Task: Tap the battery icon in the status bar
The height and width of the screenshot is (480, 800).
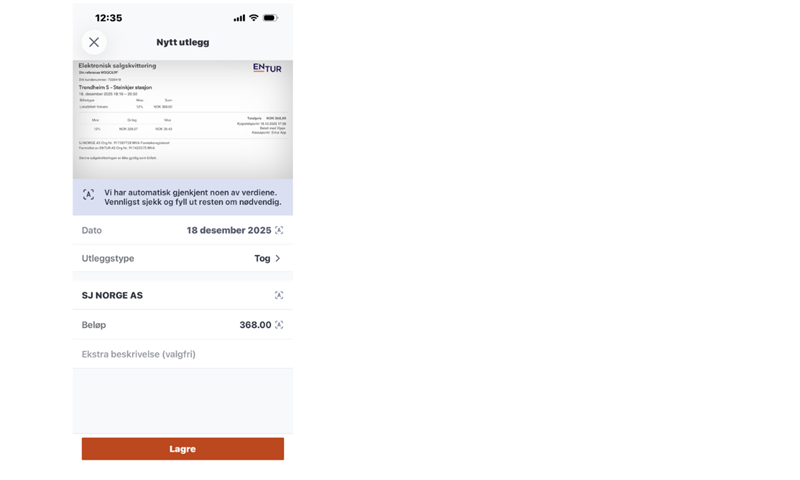Action: tap(270, 18)
